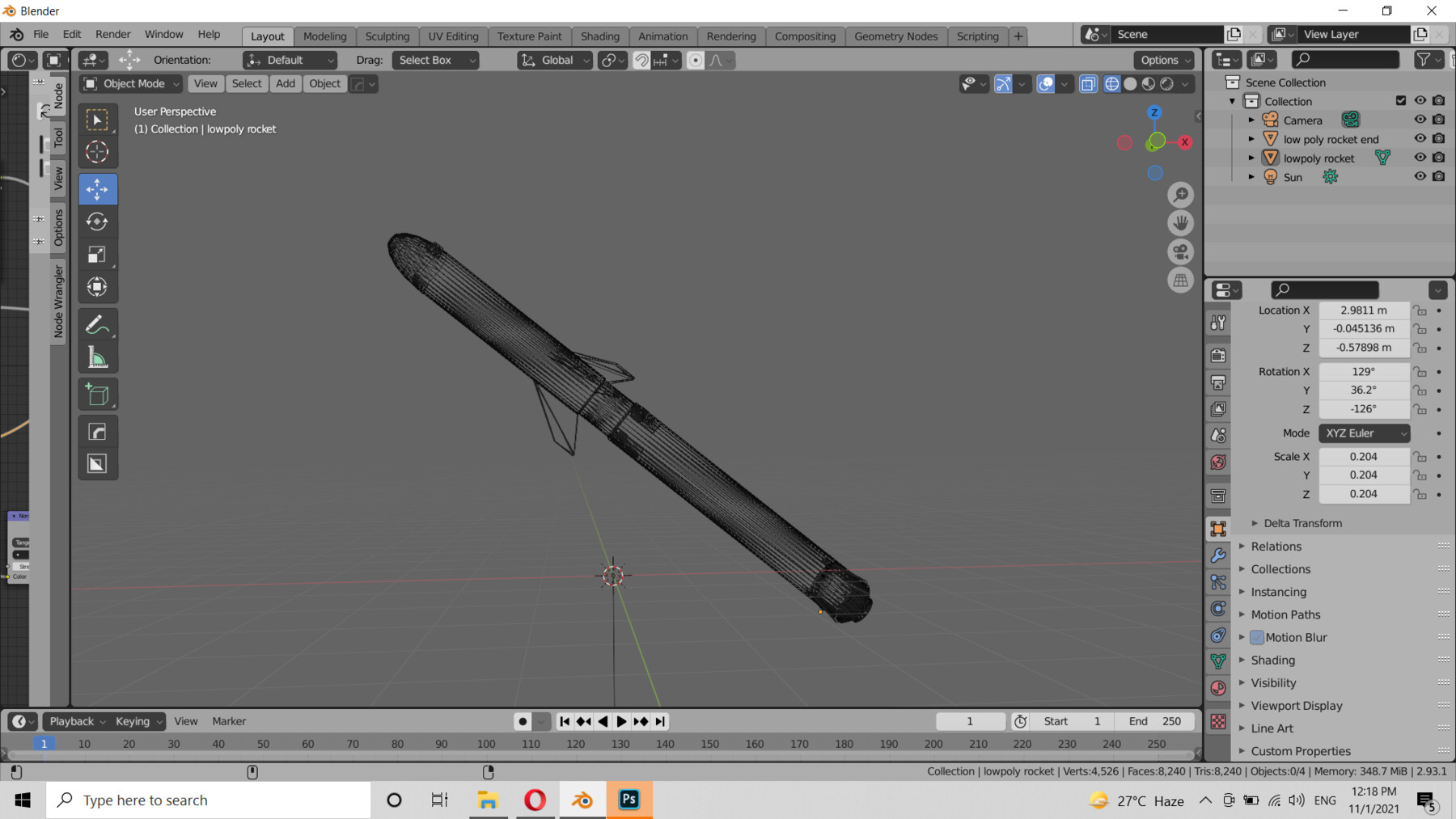Switch to the UV Editing workspace tab
Image resolution: width=1456 pixels, height=819 pixels.
pyautogui.click(x=453, y=36)
